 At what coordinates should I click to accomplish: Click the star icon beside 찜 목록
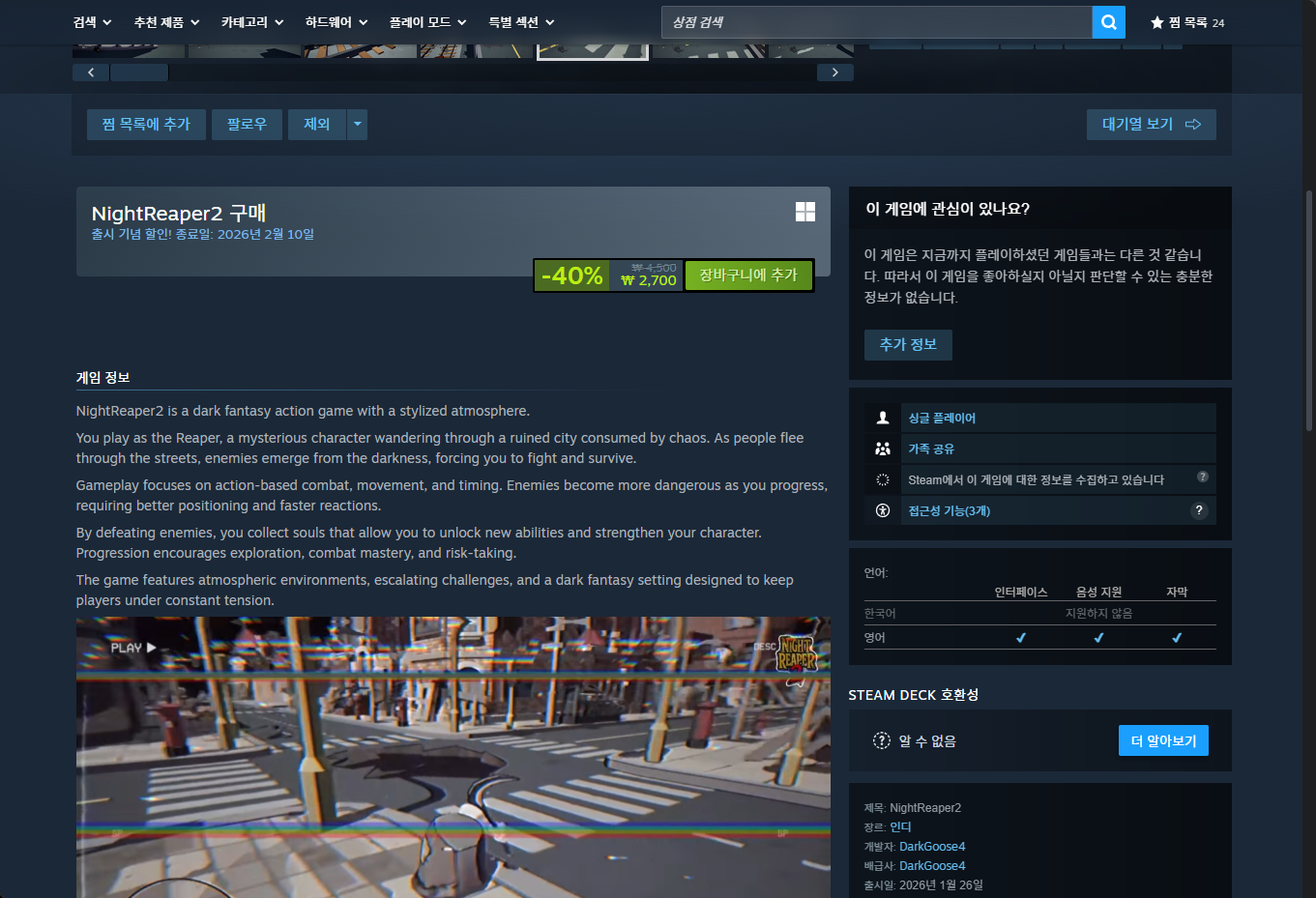tap(1156, 22)
